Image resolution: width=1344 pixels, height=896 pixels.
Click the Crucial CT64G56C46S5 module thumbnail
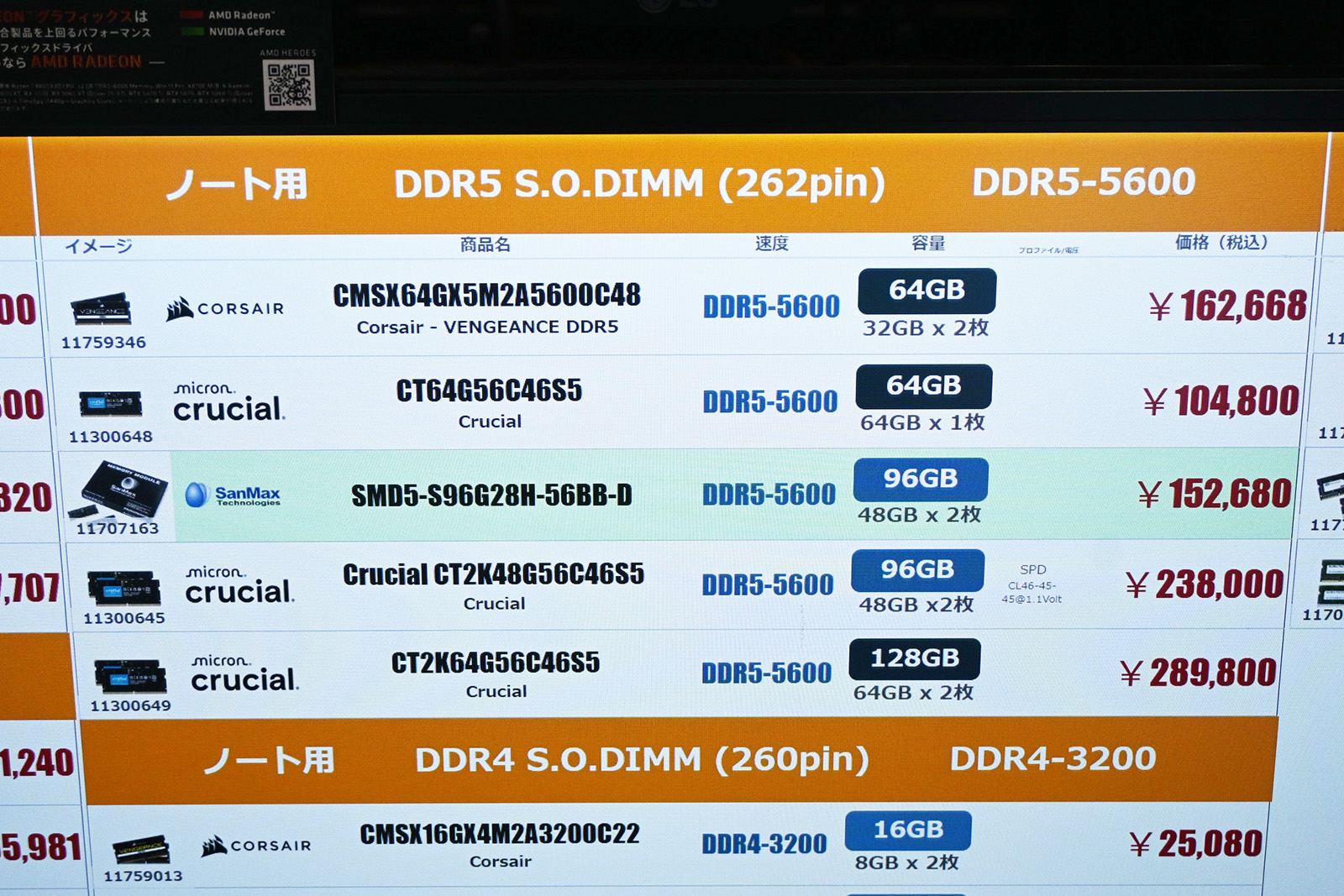[x=110, y=404]
